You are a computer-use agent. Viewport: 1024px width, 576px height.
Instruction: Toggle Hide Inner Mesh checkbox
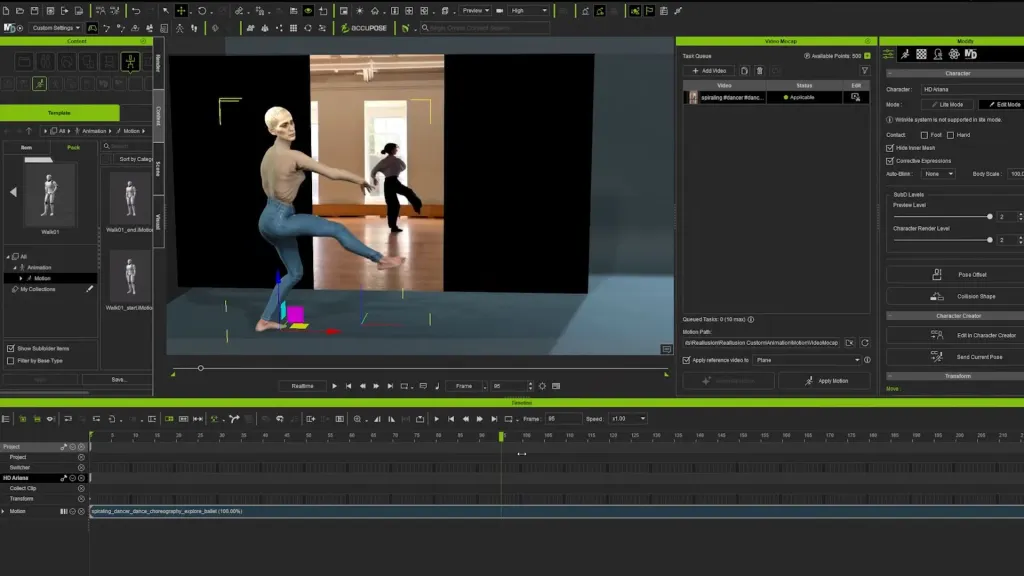tap(890, 148)
